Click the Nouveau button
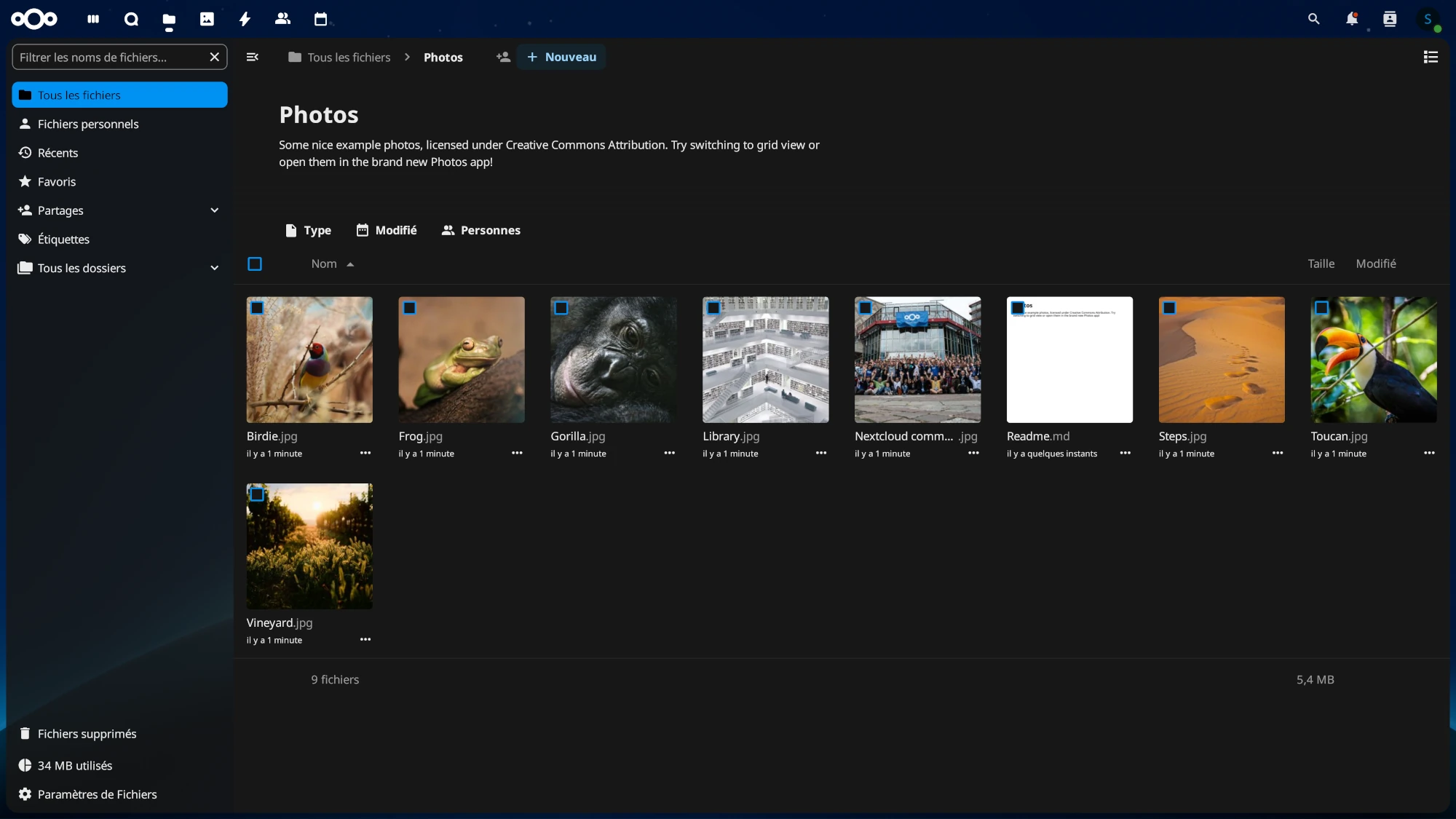The image size is (1456, 819). 561,57
